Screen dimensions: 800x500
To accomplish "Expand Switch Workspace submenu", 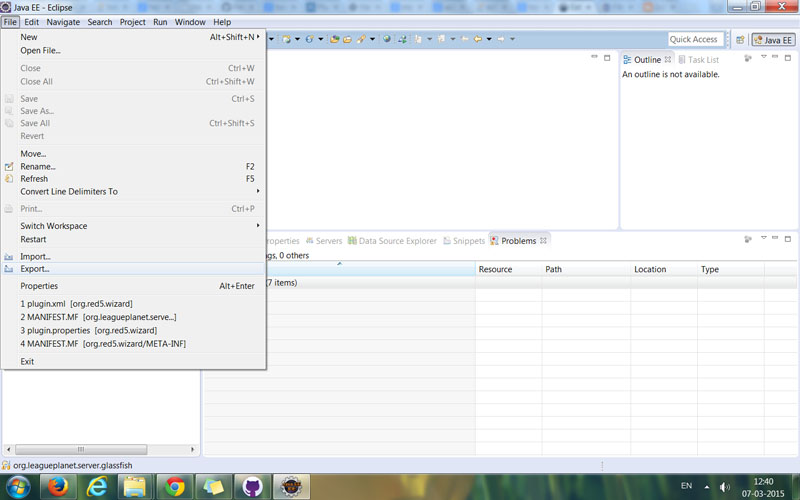I will pos(133,226).
